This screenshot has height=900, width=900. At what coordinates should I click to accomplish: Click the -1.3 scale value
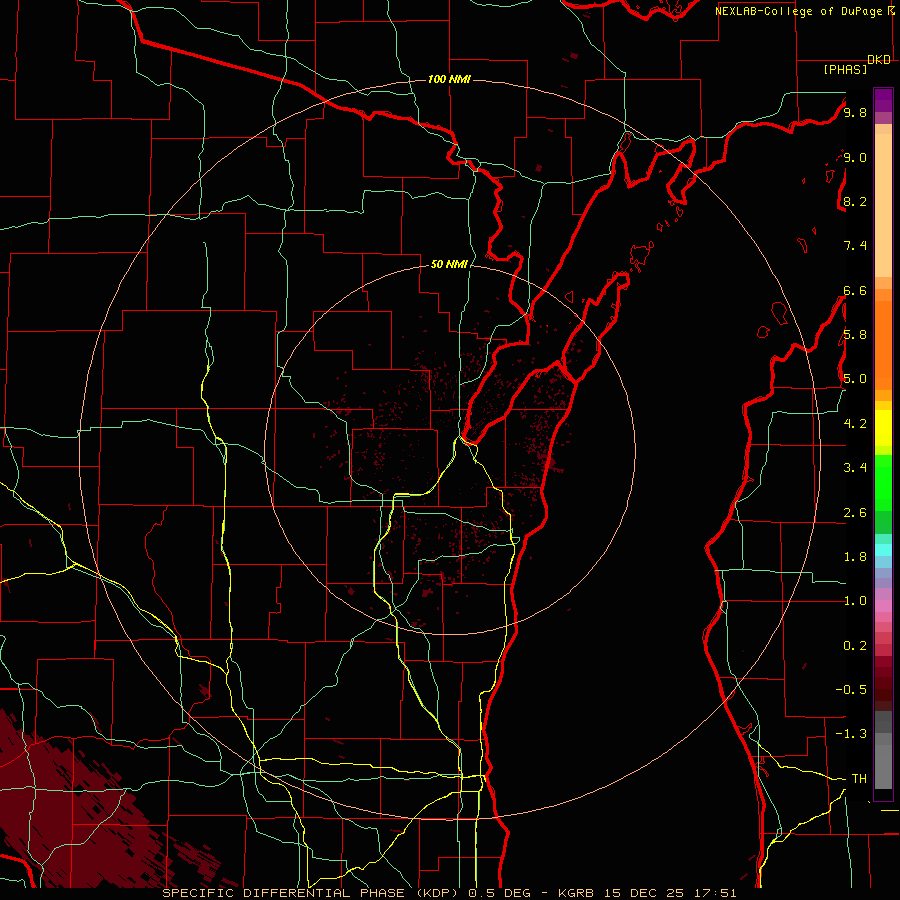(851, 734)
